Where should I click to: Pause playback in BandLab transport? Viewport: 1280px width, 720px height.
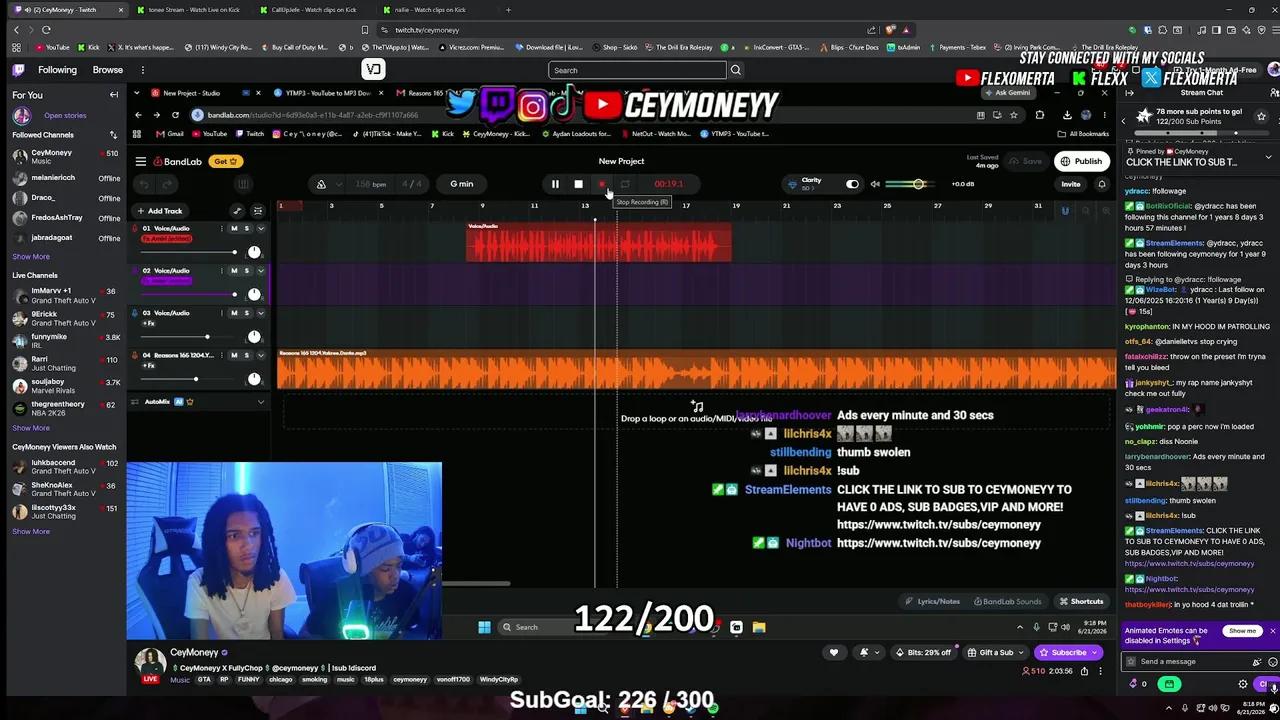pos(555,184)
